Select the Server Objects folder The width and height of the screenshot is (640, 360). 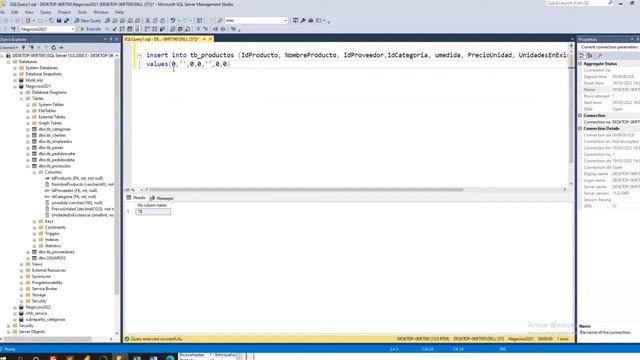click(x=32, y=332)
